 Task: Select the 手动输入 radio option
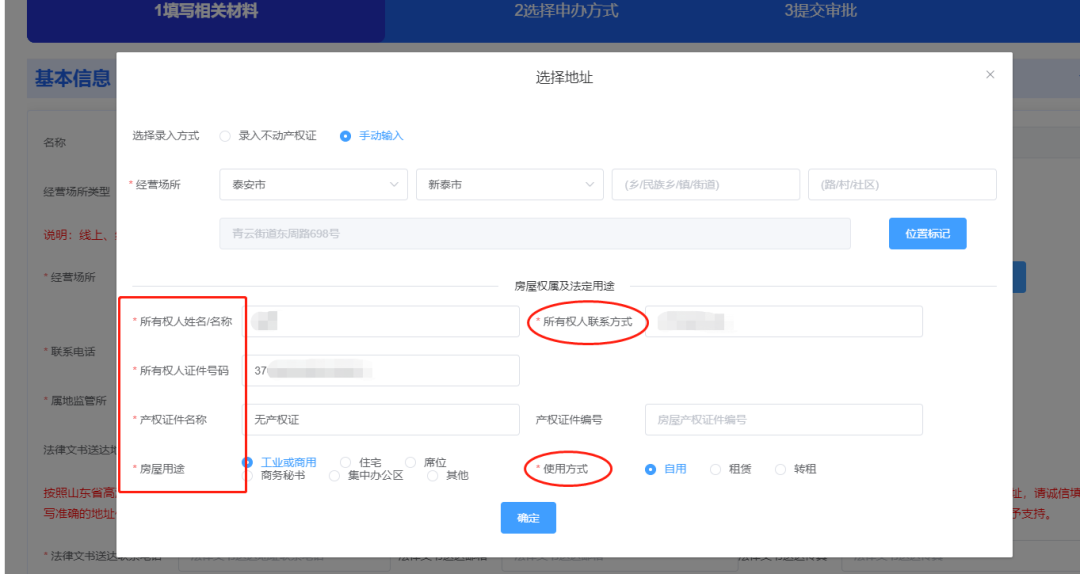[345, 136]
